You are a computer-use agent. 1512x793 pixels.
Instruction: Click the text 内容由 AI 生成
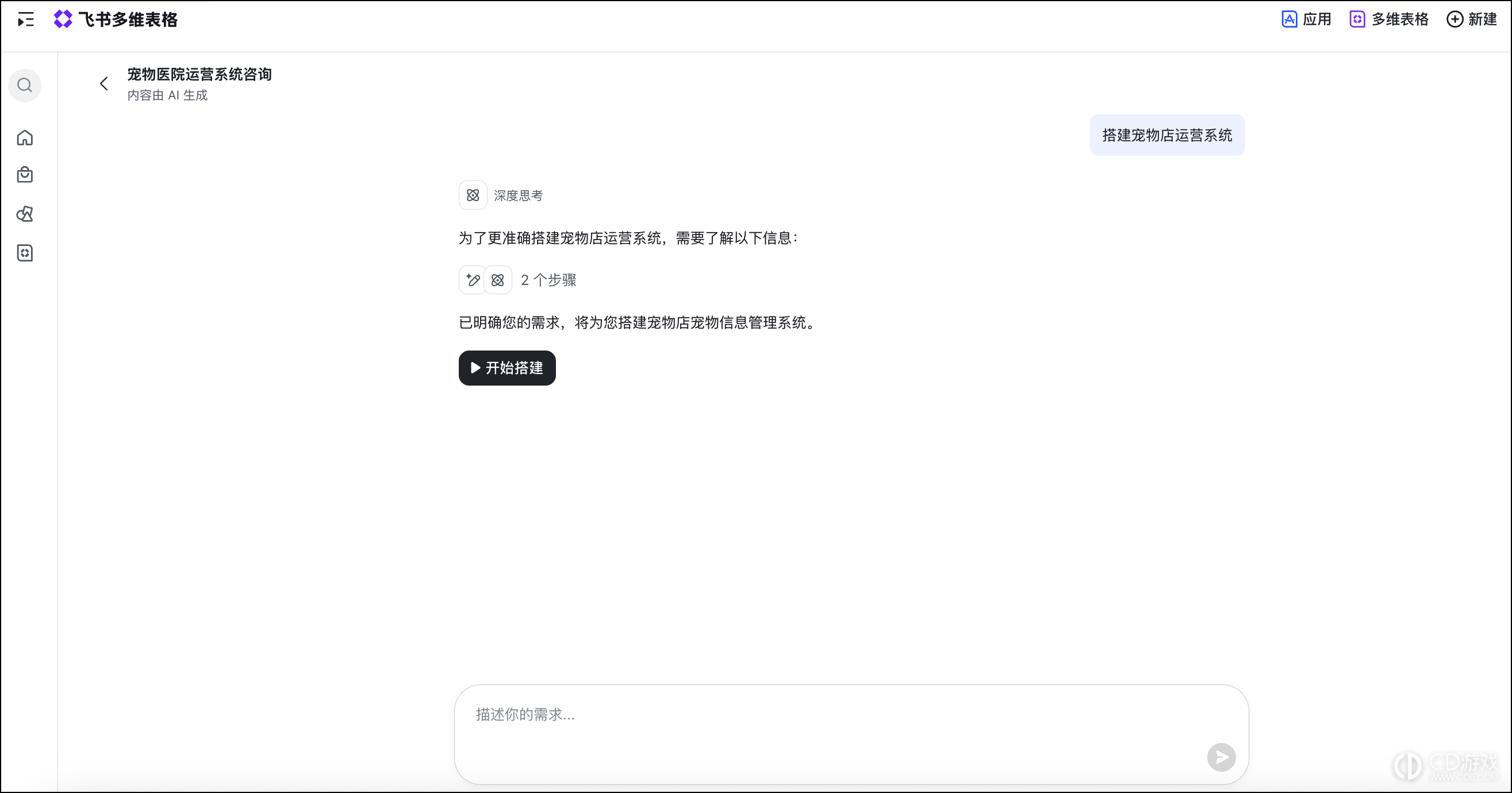167,95
